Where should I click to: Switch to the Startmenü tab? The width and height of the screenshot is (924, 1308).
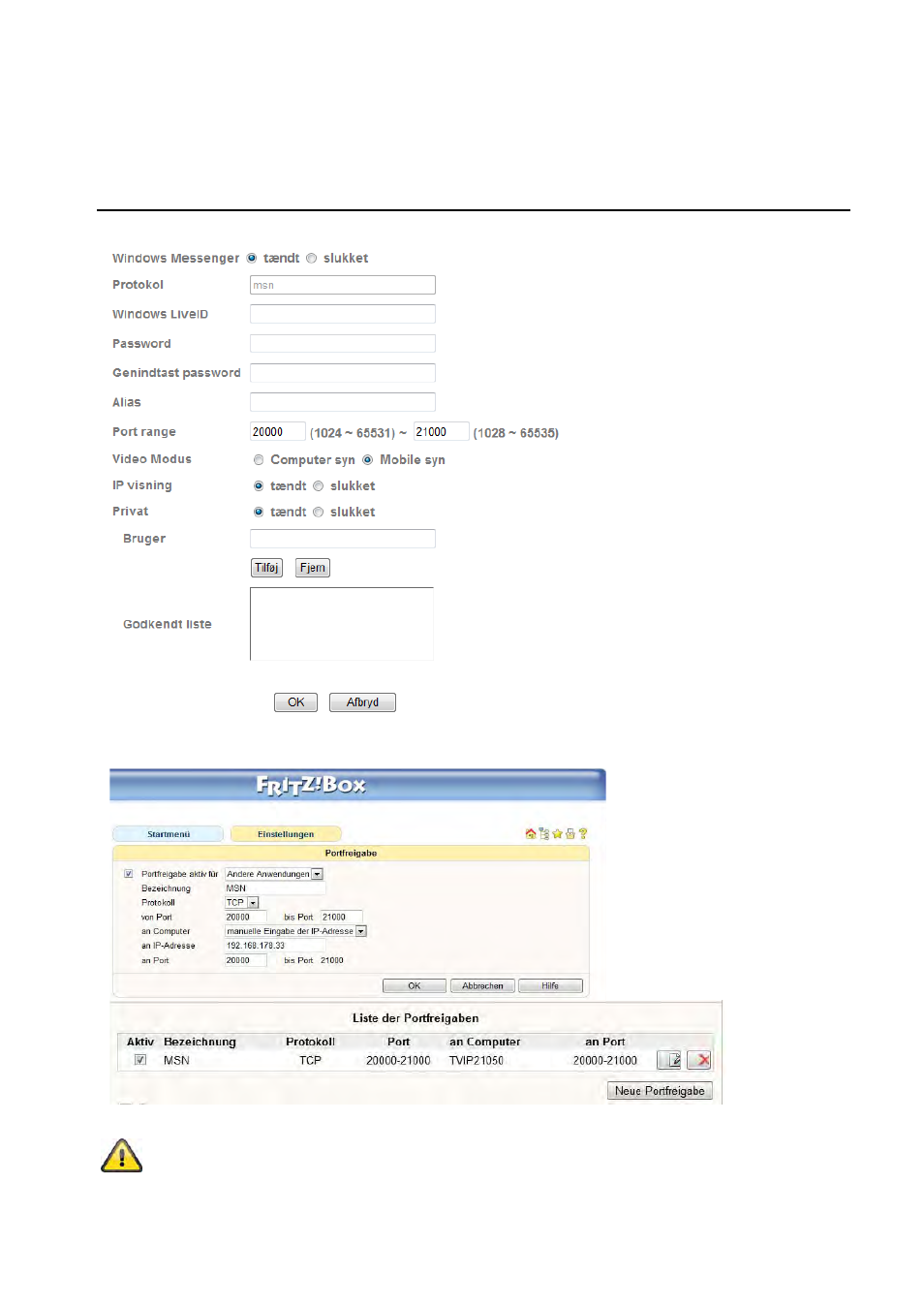(169, 834)
